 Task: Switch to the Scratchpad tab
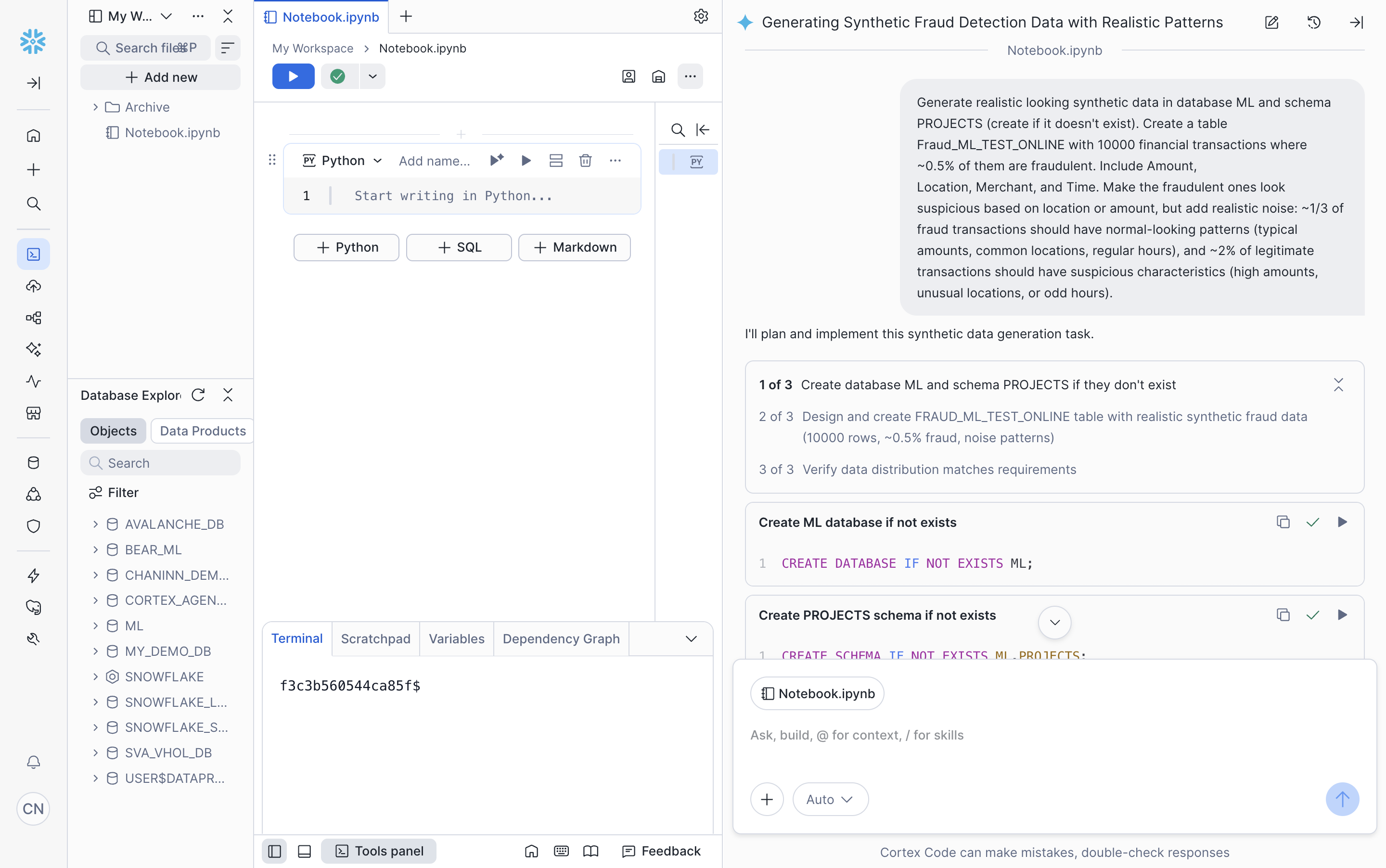click(375, 638)
